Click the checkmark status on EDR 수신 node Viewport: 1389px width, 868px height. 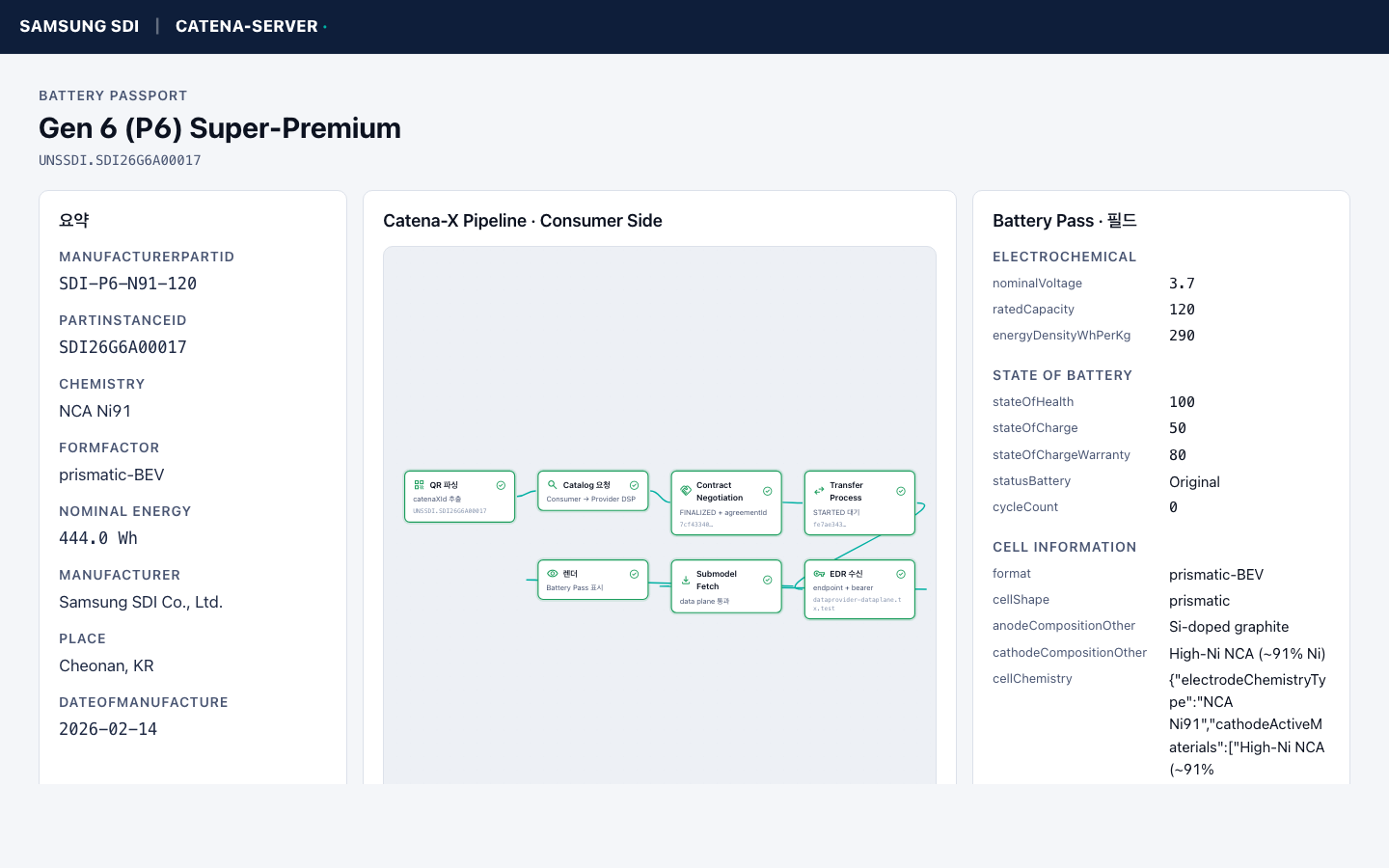(901, 574)
